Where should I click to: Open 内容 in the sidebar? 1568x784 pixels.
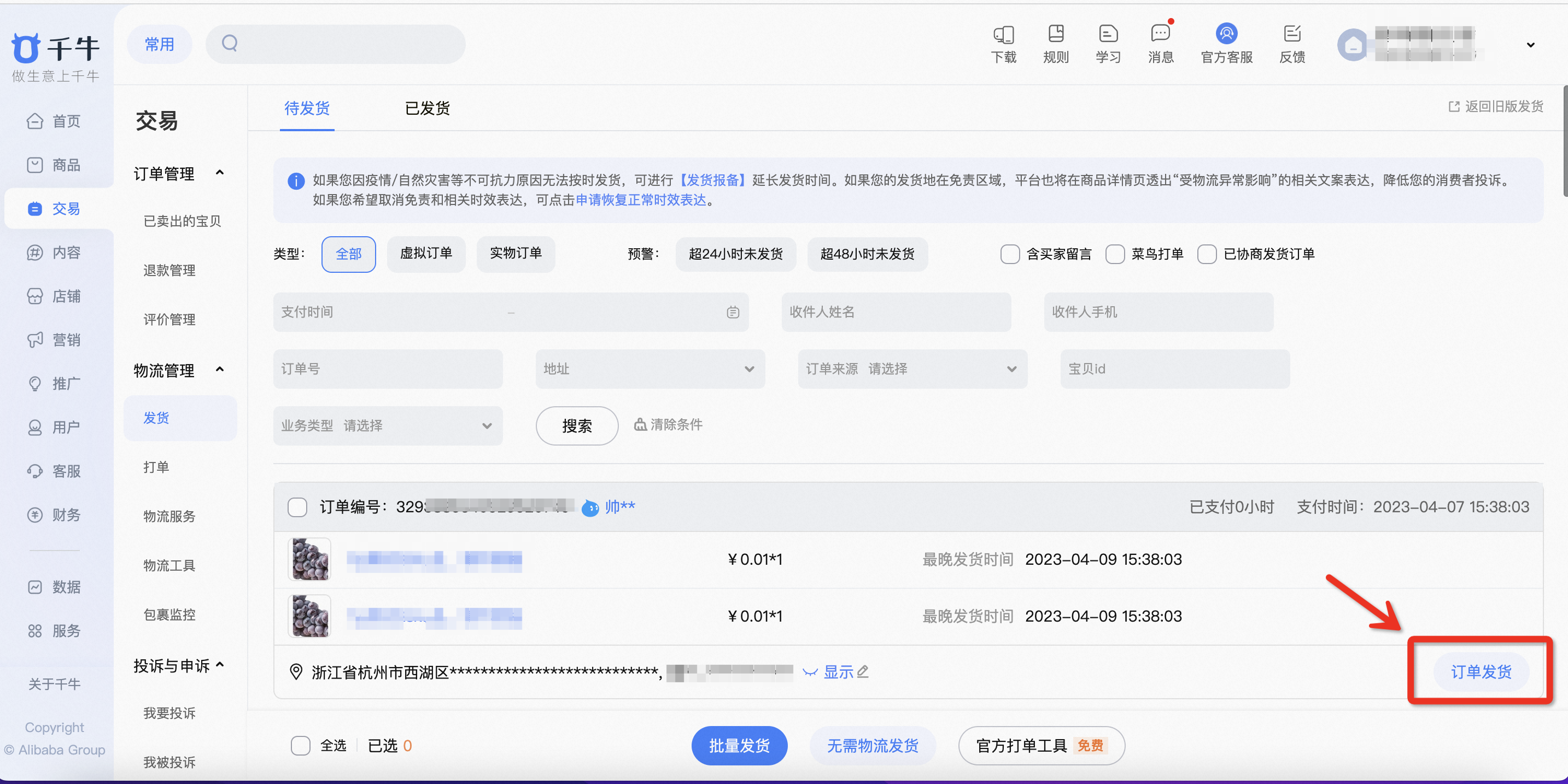point(54,253)
